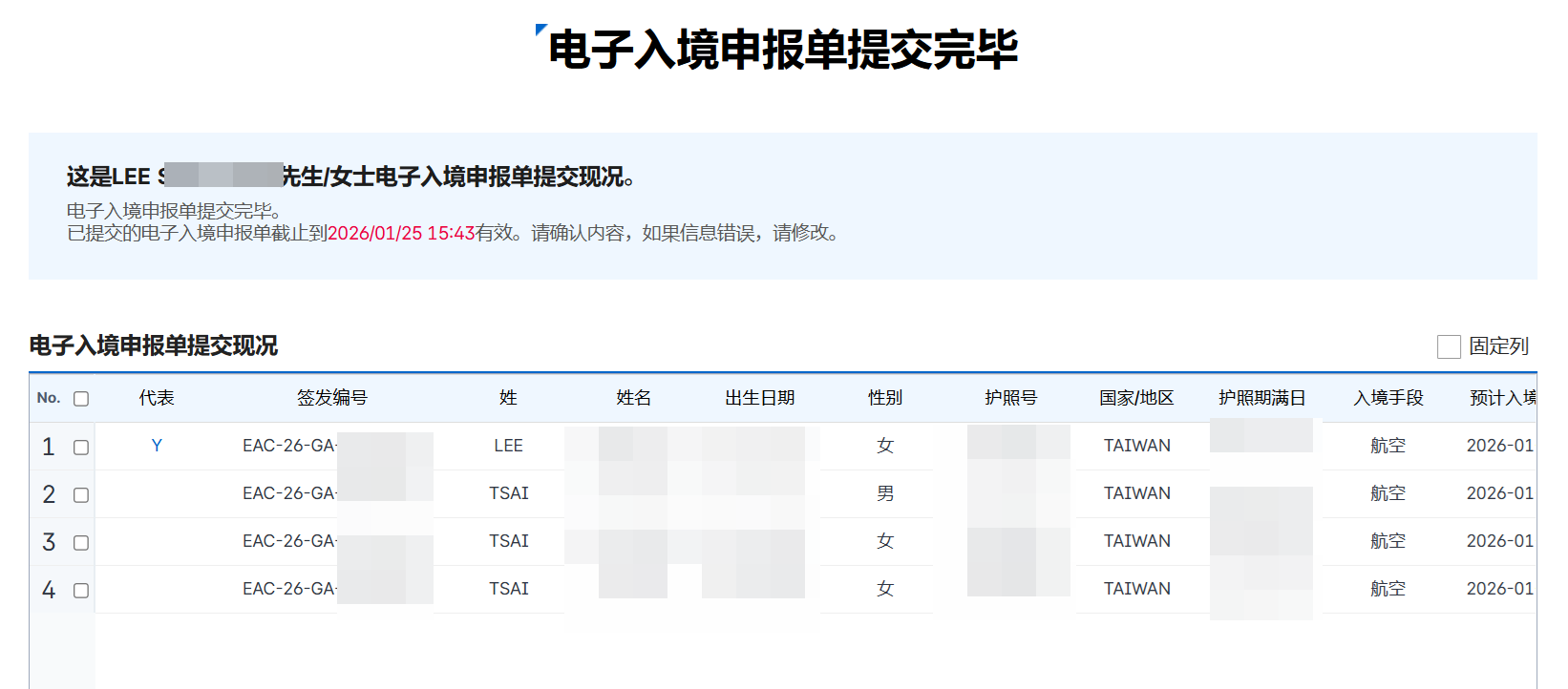1568x689 pixels.
Task: Check the checkbox for row 1
Action: (81, 448)
